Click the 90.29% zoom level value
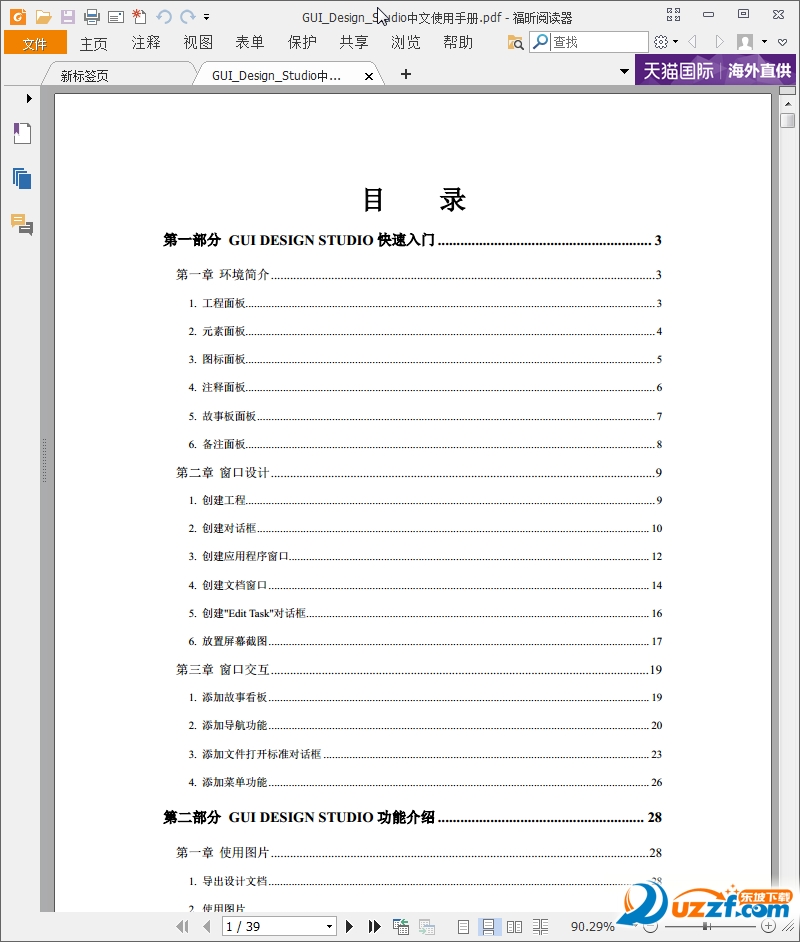Screen dimensions: 800x942 click(x=592, y=927)
